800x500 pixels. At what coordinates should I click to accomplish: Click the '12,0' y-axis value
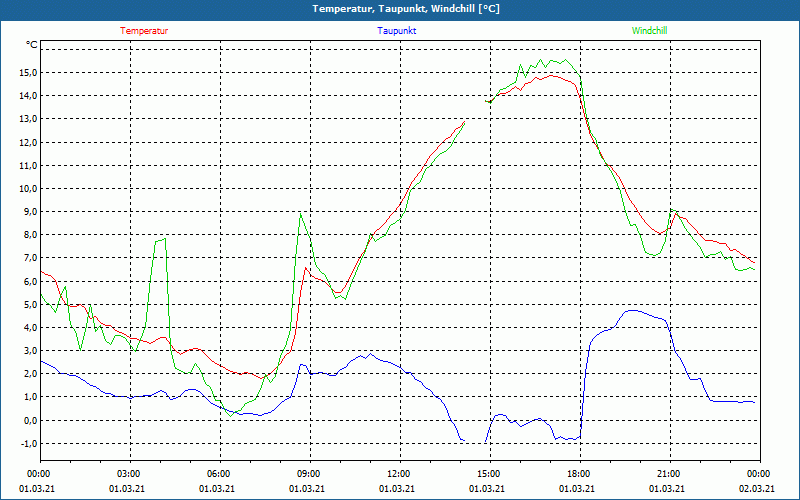pyautogui.click(x=28, y=142)
